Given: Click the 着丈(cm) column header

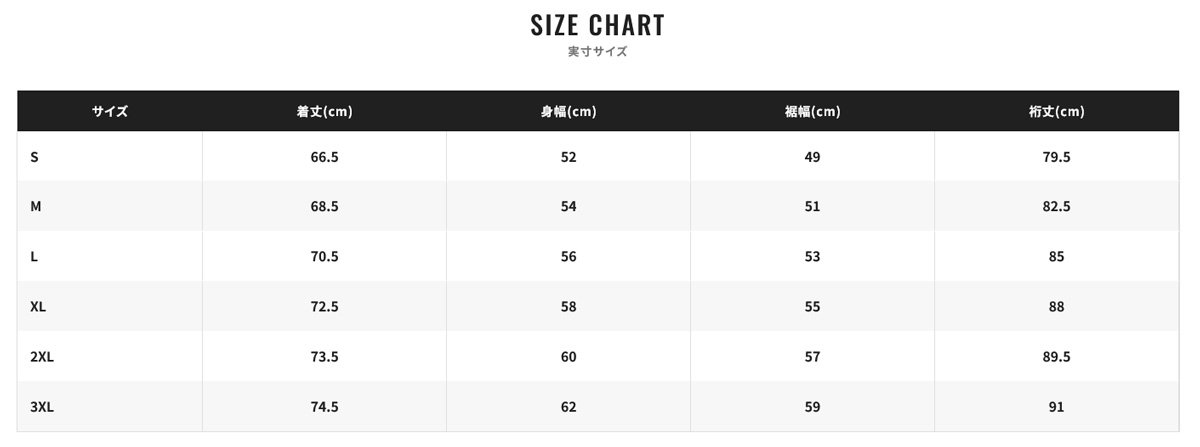Looking at the screenshot, I should pyautogui.click(x=325, y=111).
